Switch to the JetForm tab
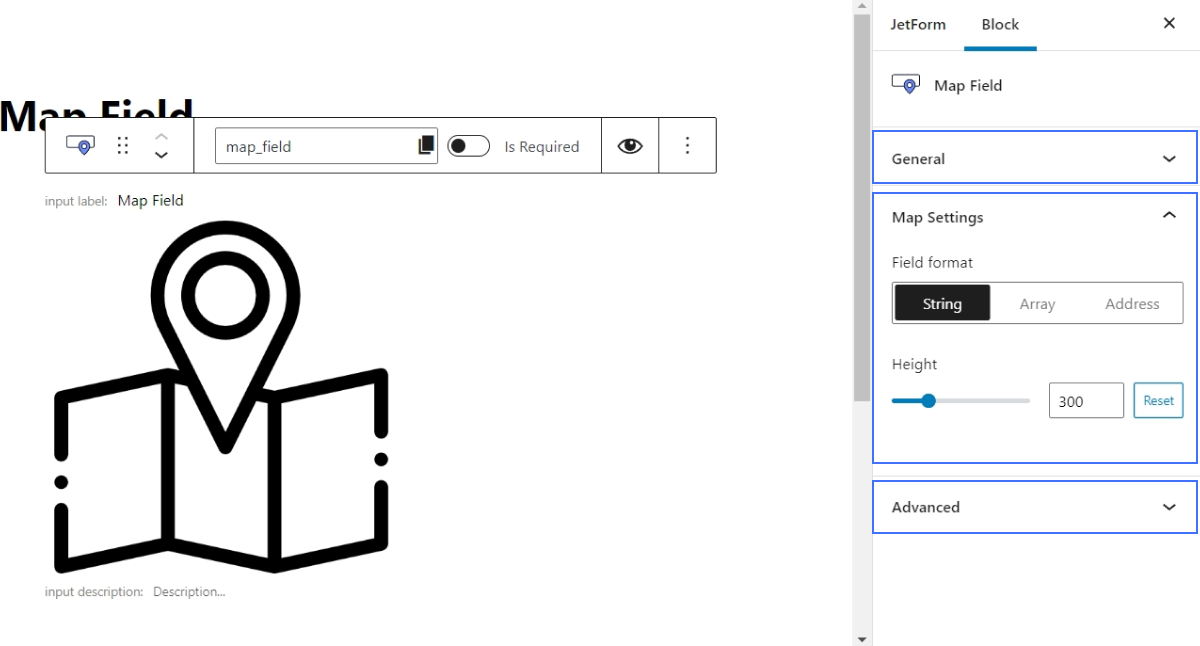1200x646 pixels. (917, 25)
